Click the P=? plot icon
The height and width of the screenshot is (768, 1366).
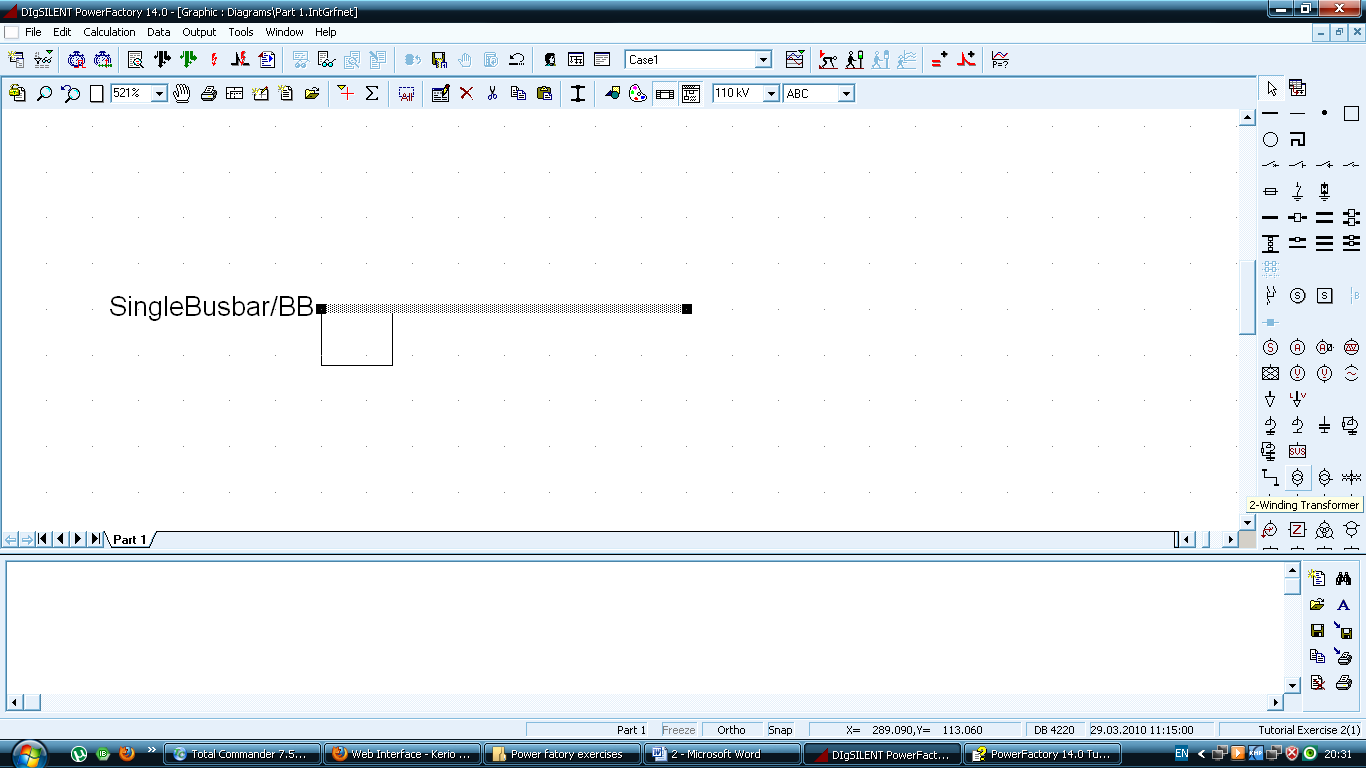pos(1000,60)
